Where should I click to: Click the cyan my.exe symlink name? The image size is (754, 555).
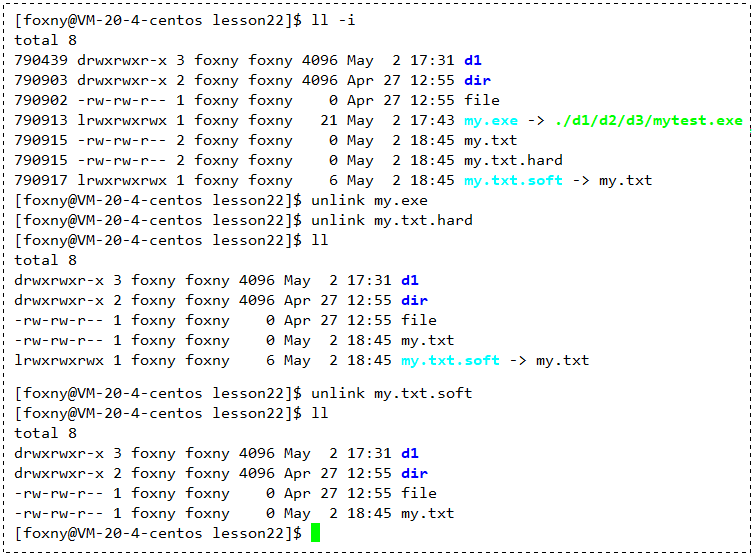491,121
